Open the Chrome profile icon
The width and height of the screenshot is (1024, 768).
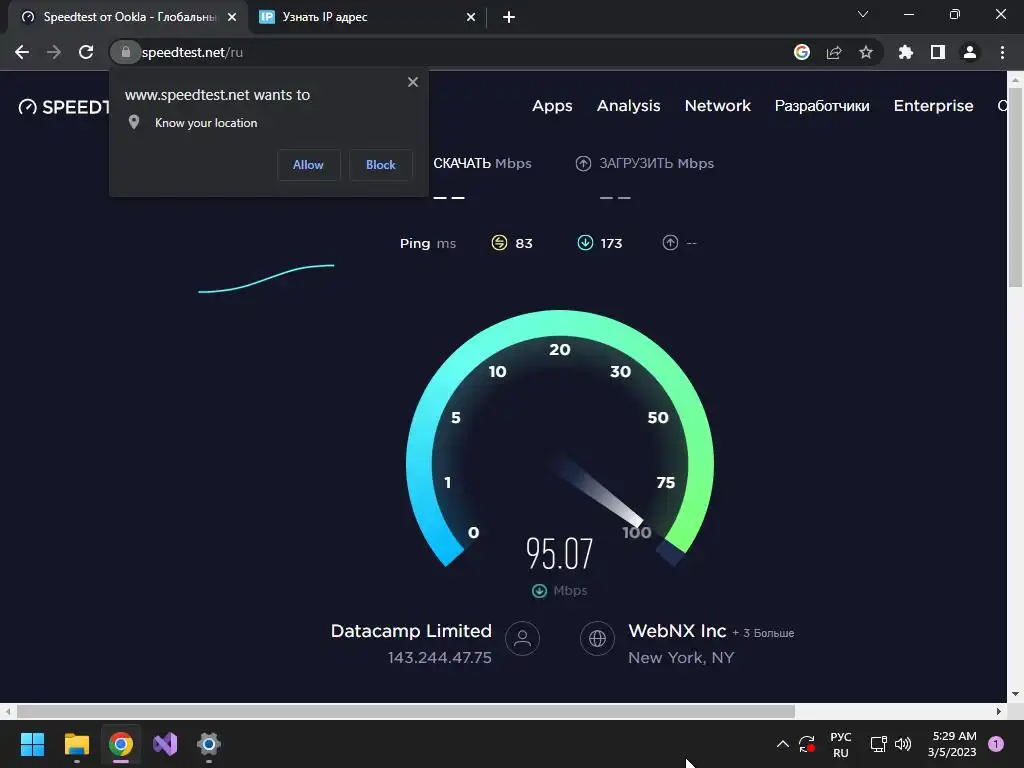pos(970,52)
